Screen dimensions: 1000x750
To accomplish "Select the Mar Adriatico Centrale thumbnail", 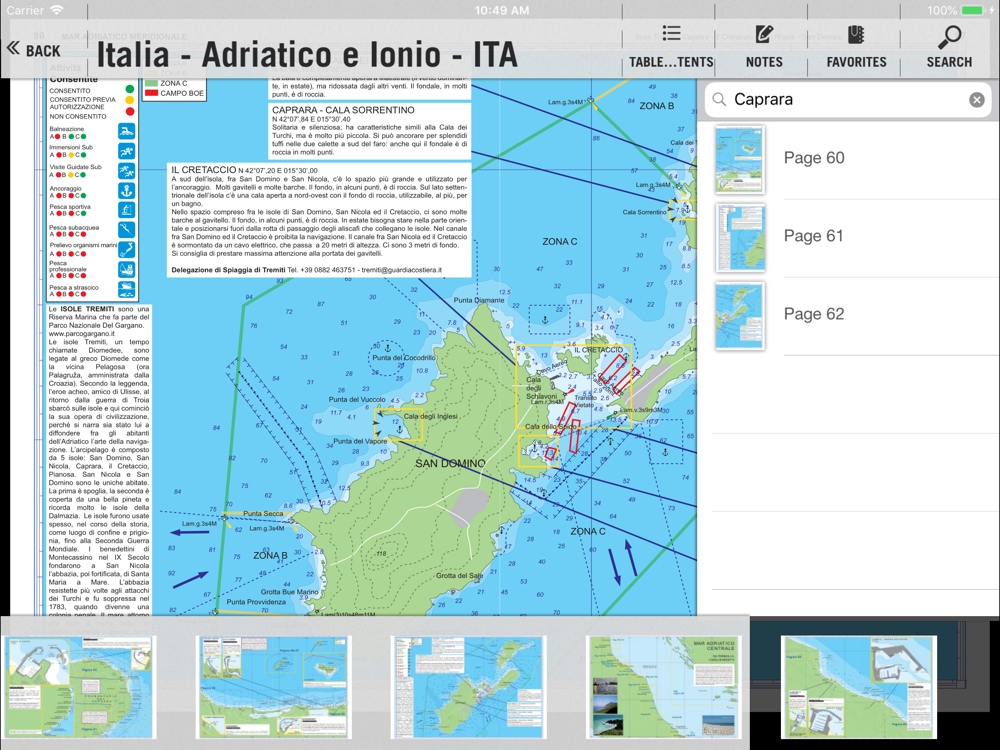I will [664, 687].
